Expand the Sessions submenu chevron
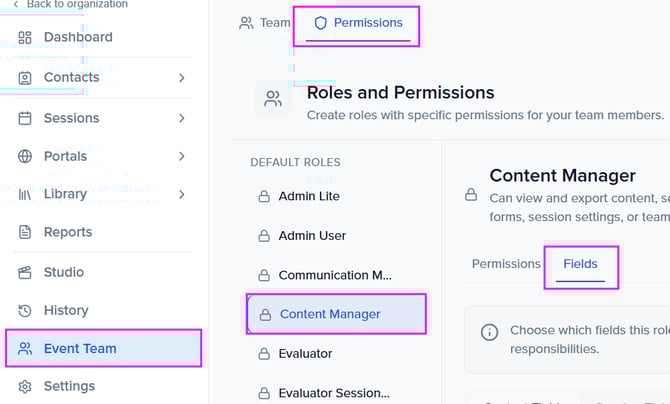The width and height of the screenshot is (670, 404). click(x=181, y=118)
